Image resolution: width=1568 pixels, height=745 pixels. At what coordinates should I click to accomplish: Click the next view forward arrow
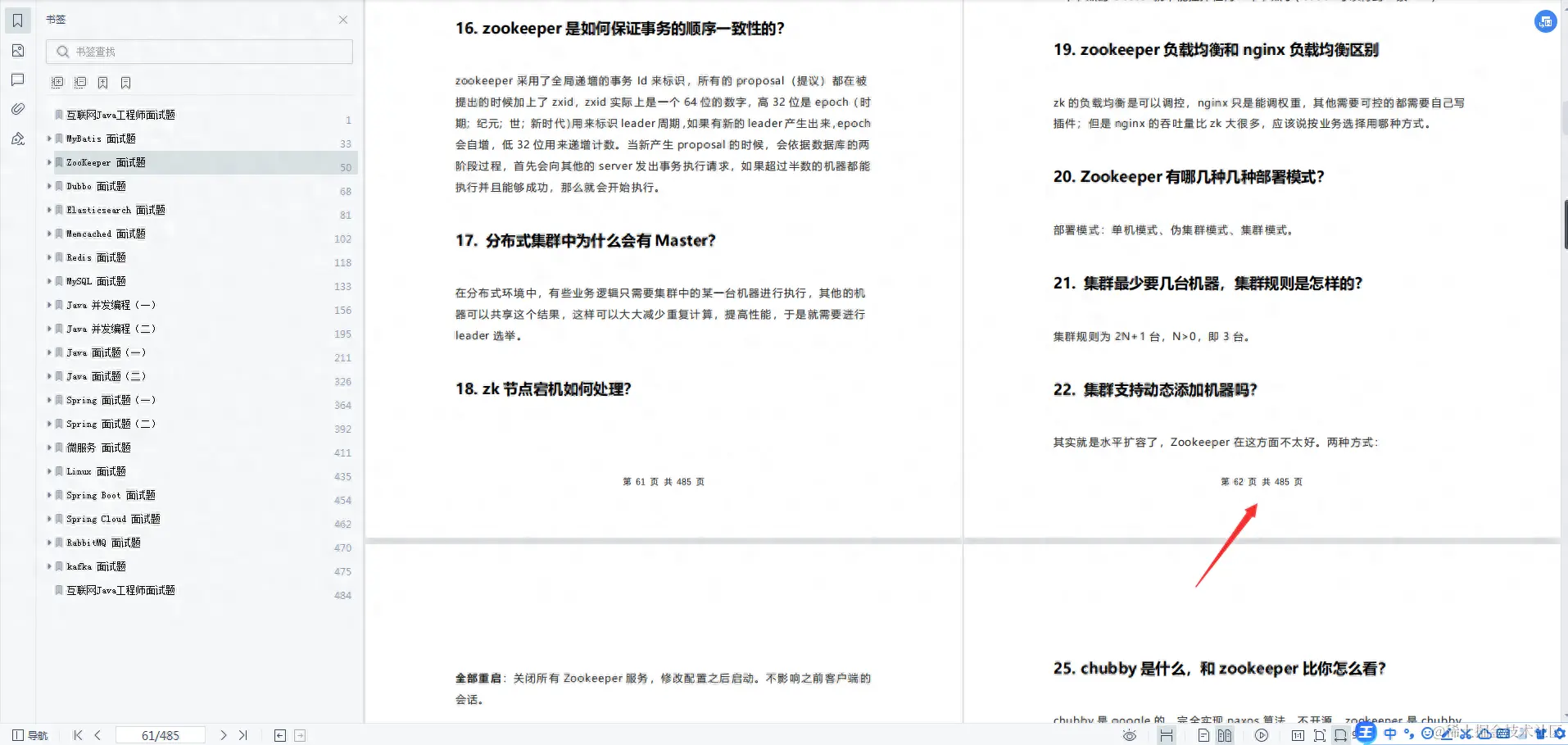tap(300, 735)
